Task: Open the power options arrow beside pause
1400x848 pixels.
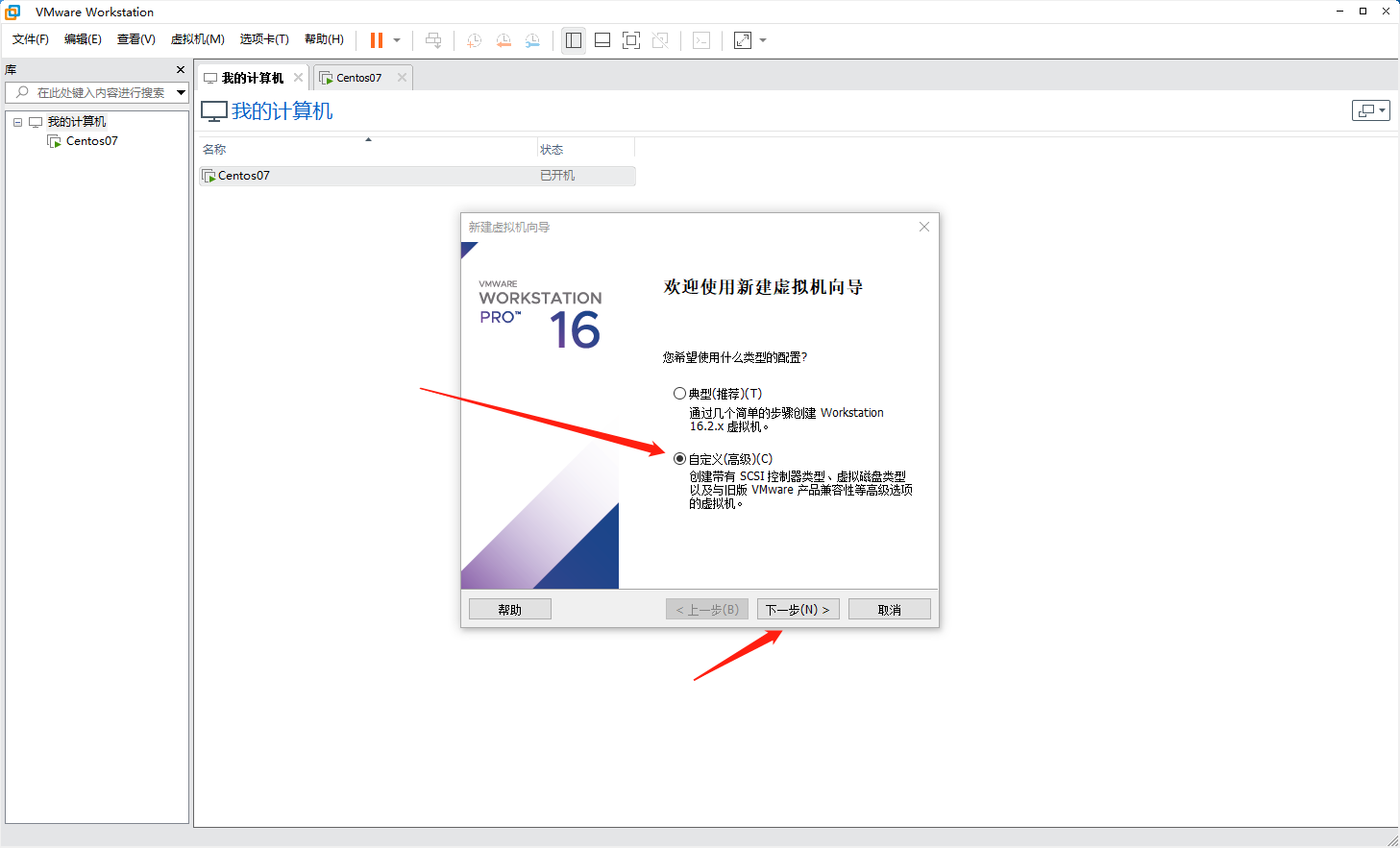Action: tap(397, 40)
